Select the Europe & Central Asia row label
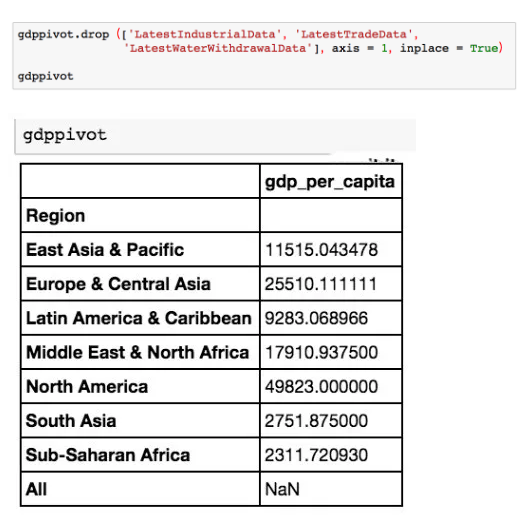 coord(119,284)
